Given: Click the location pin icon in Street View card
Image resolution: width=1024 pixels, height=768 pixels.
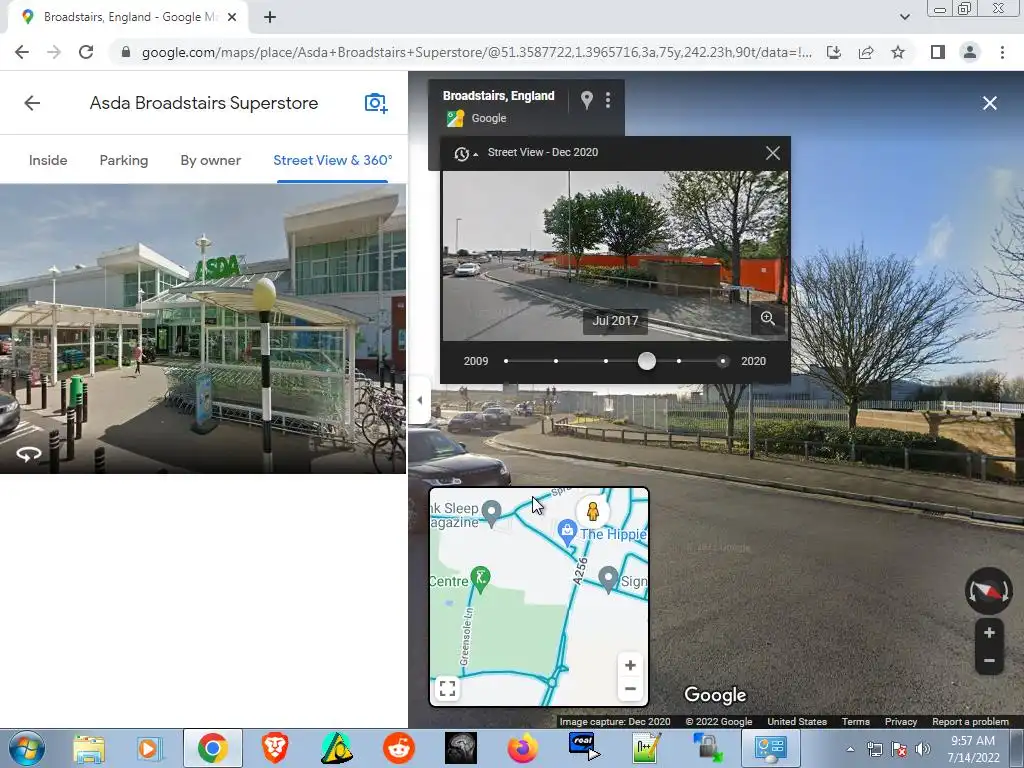Looking at the screenshot, I should coord(586,100).
